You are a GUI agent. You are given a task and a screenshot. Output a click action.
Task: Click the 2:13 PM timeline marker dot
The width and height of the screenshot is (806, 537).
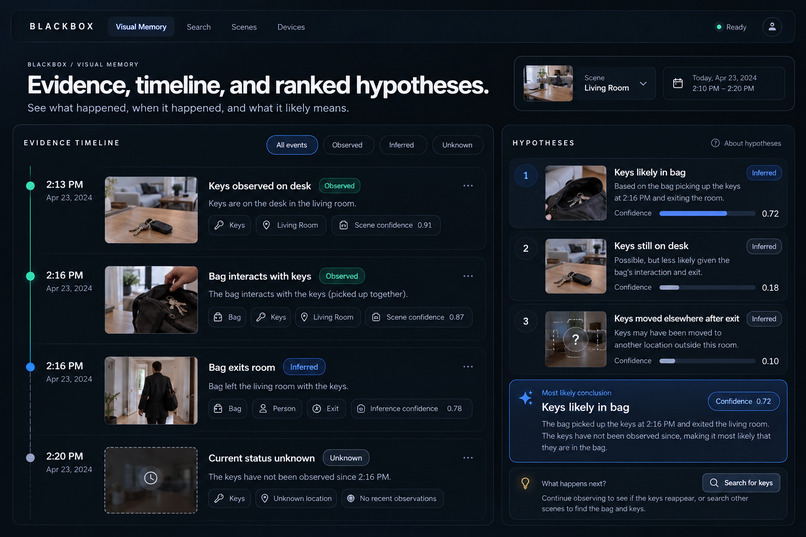(30, 186)
